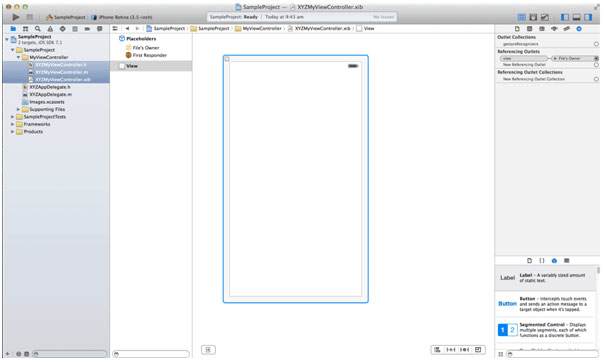The width and height of the screenshot is (604, 360).
Task: Open the Connections inspector arrow icon
Action: 579,29
